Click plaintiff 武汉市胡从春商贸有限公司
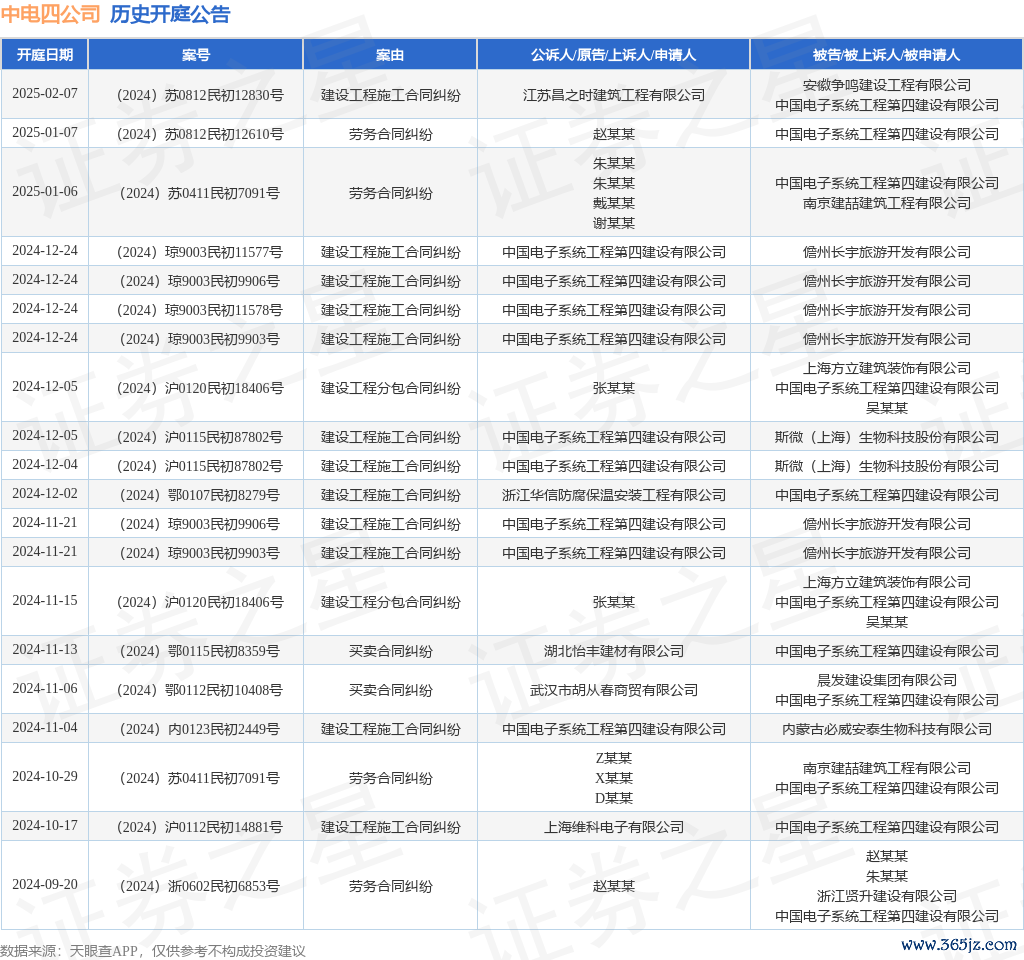The height and width of the screenshot is (960, 1024). coord(613,690)
